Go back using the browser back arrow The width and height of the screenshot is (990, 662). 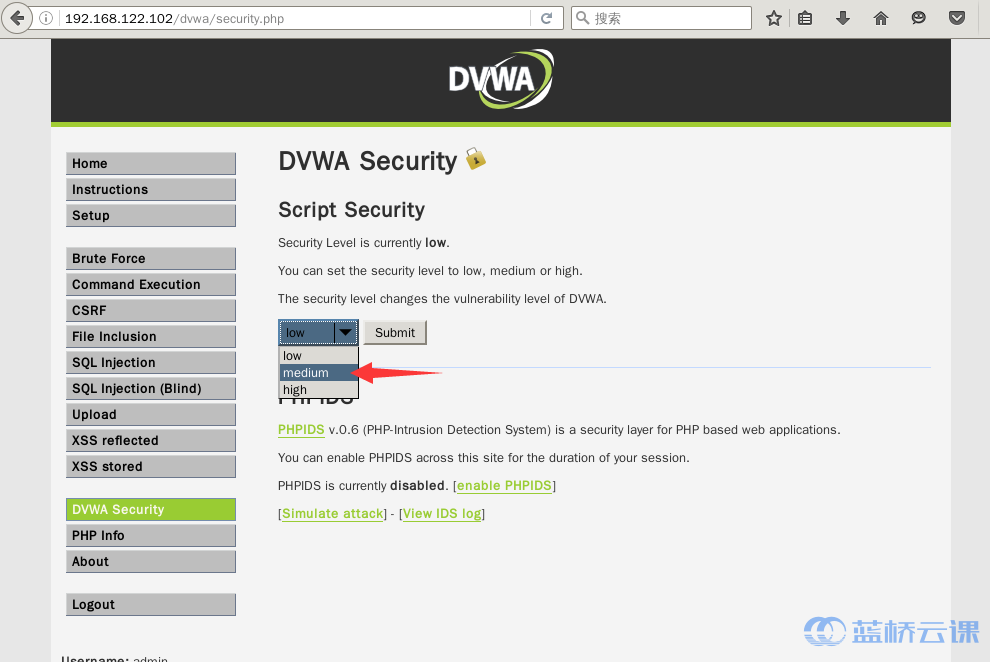17,18
